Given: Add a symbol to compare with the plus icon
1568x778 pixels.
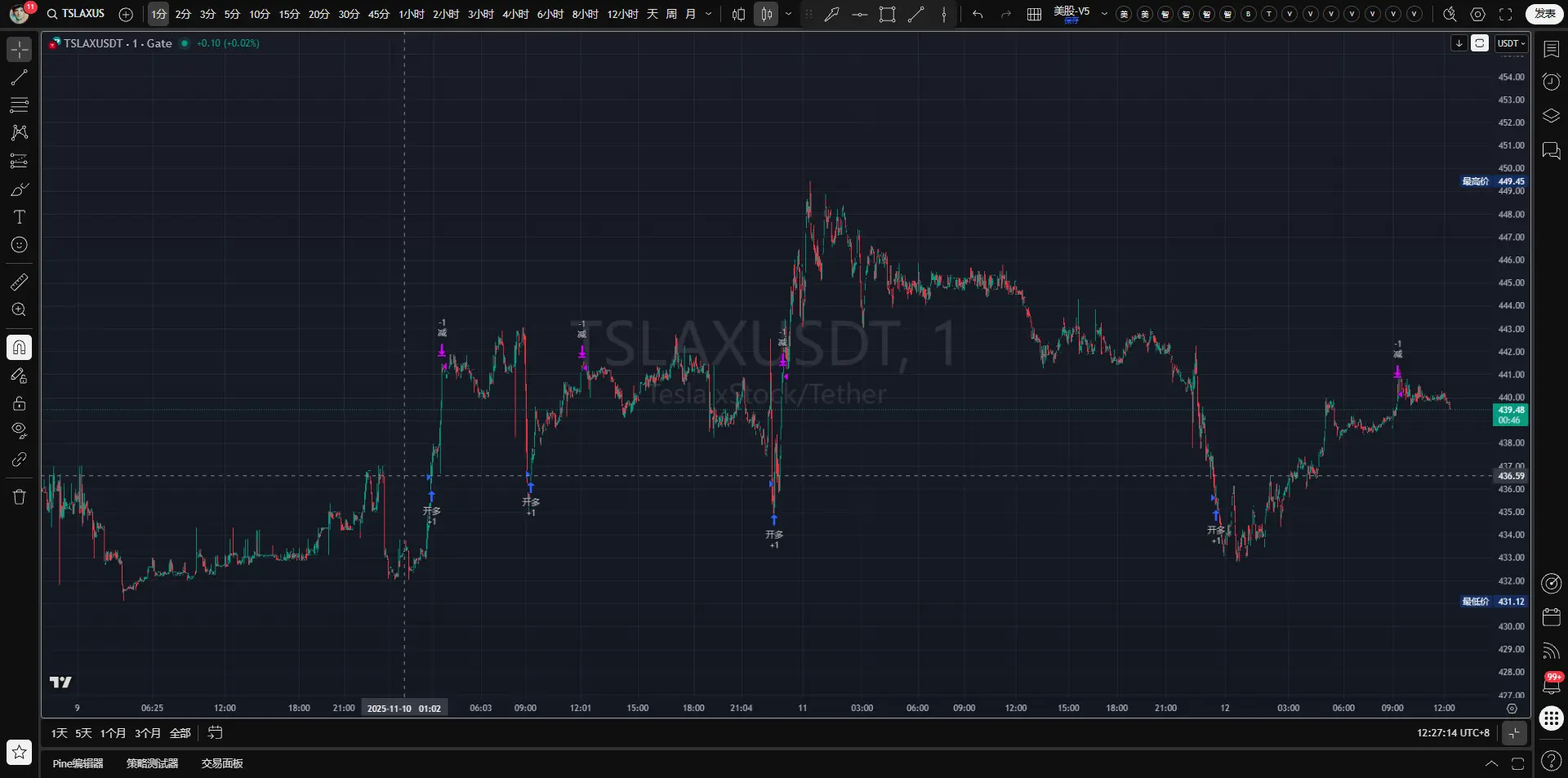Looking at the screenshot, I should [126, 14].
